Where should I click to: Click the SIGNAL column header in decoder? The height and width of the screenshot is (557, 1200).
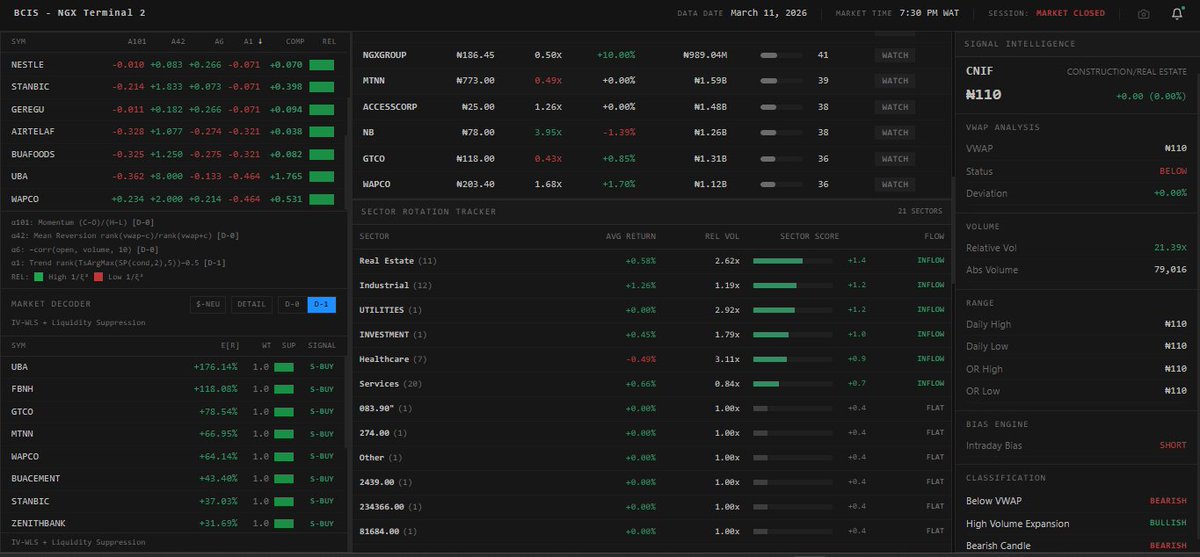[322, 344]
